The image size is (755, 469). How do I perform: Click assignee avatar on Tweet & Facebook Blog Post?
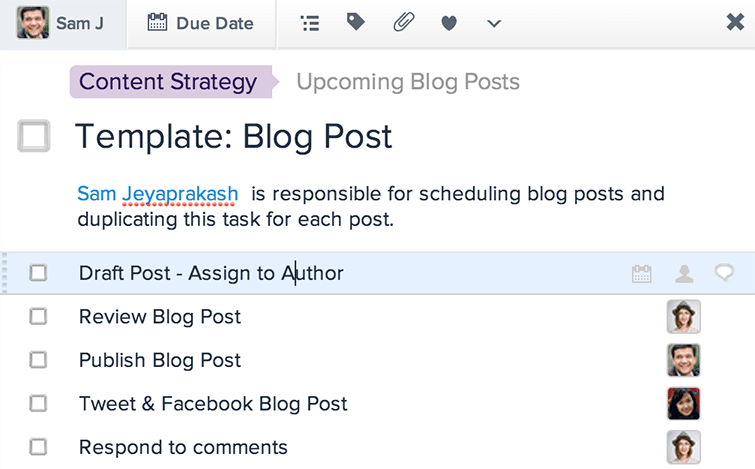point(684,404)
